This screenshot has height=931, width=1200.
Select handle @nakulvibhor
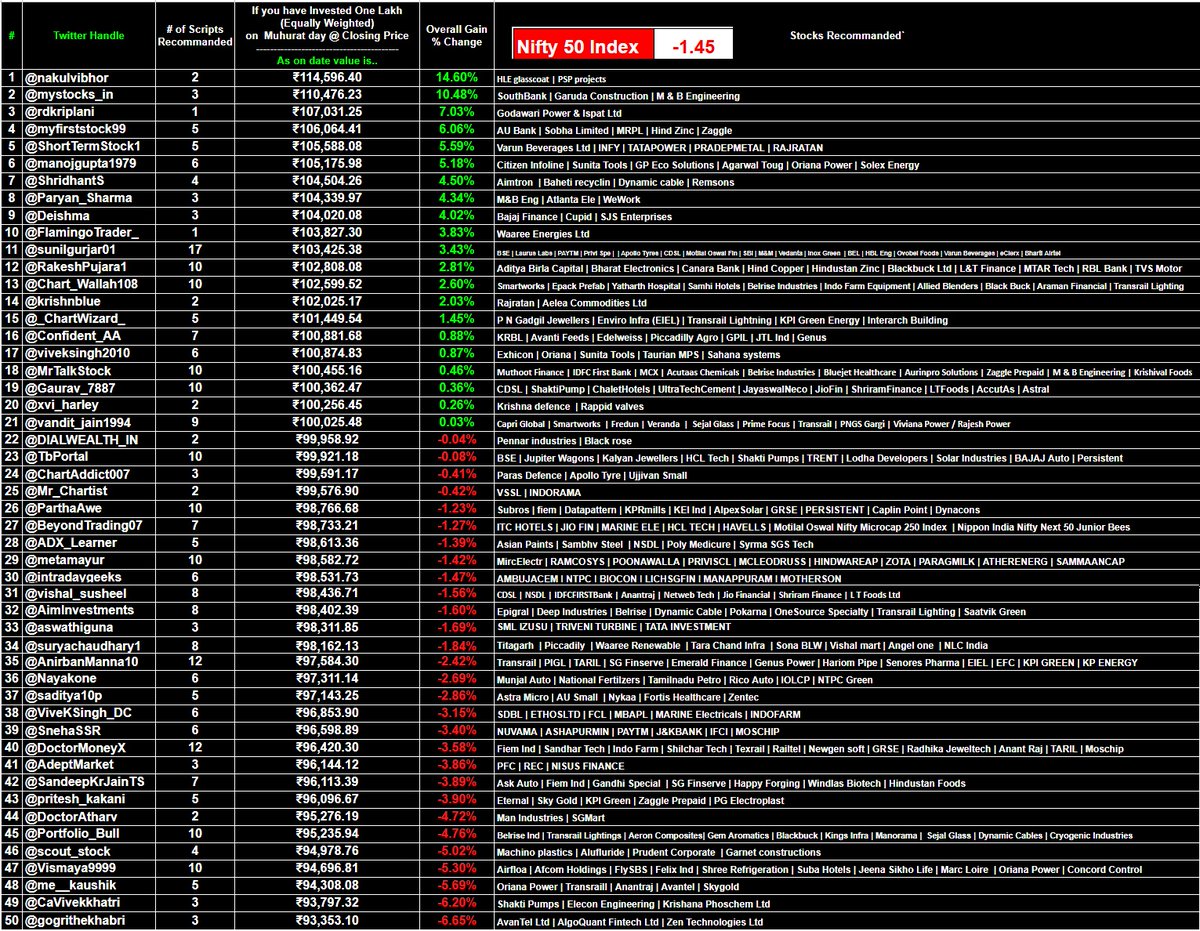point(66,77)
